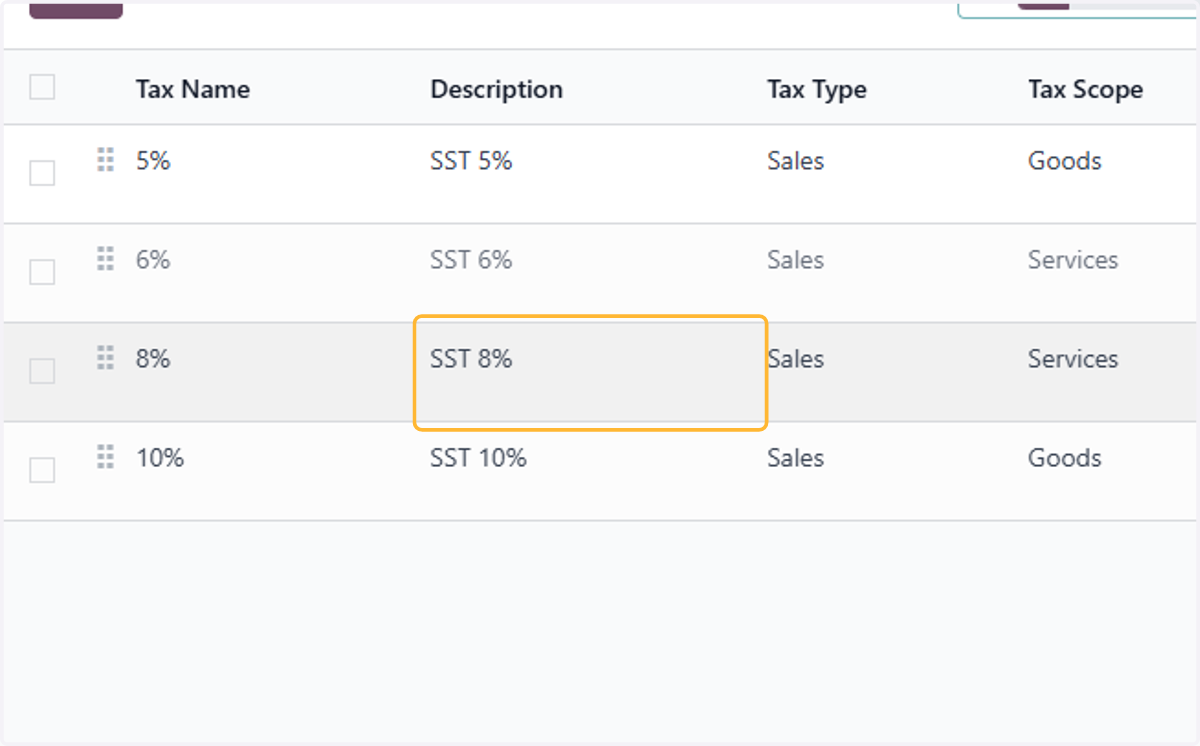This screenshot has height=746, width=1200.
Task: Tick the checkbox for the 6% tax row
Action: [42, 272]
